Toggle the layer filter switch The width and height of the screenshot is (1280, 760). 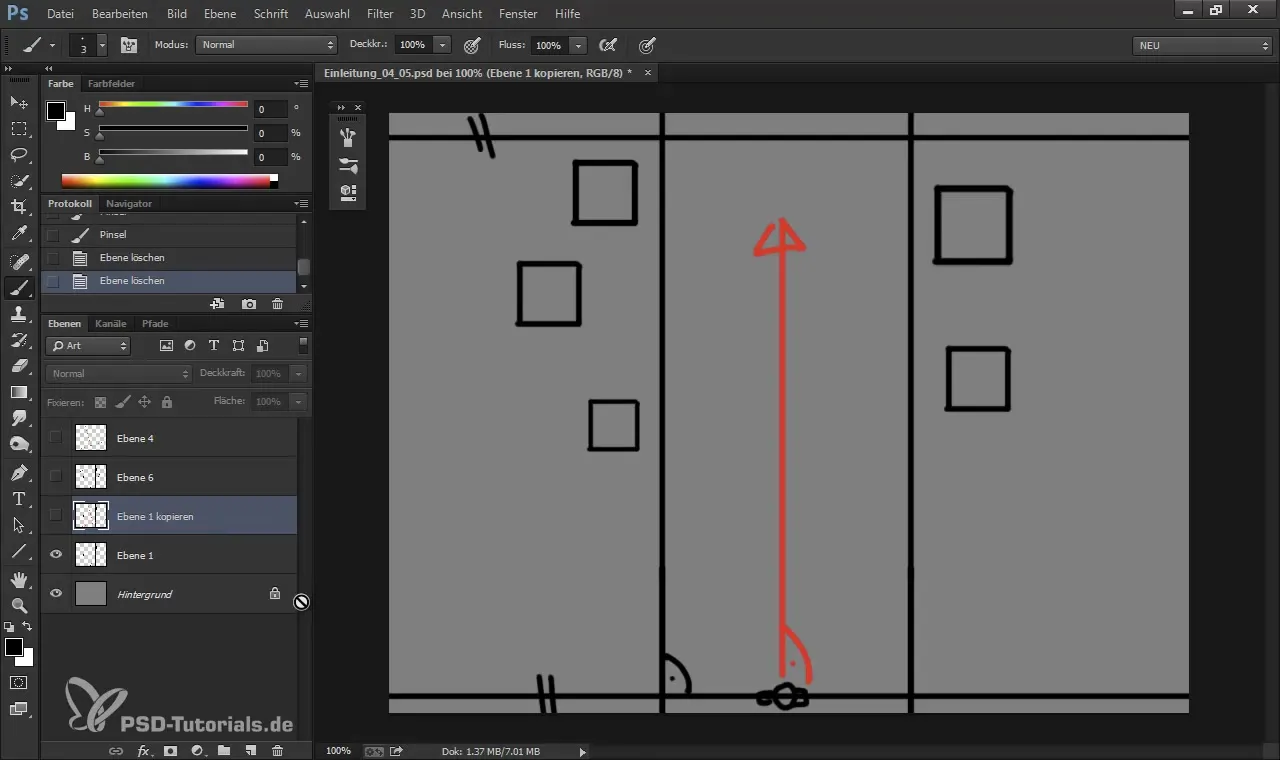click(303, 345)
